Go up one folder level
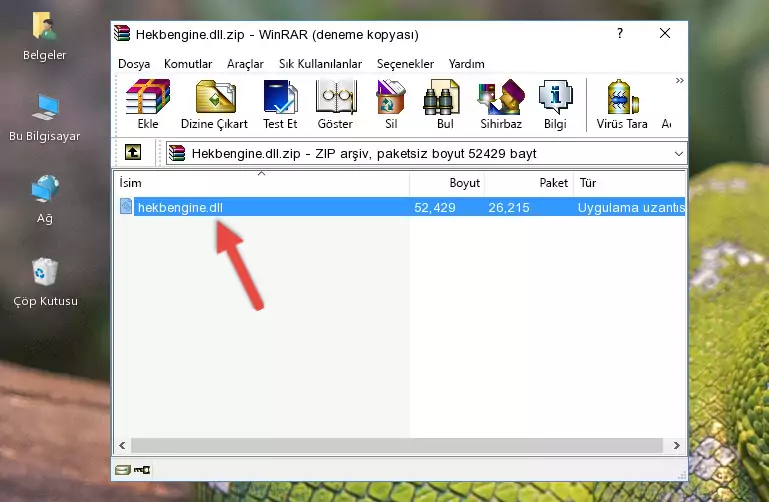The height and width of the screenshot is (502, 769). pyautogui.click(x=133, y=152)
